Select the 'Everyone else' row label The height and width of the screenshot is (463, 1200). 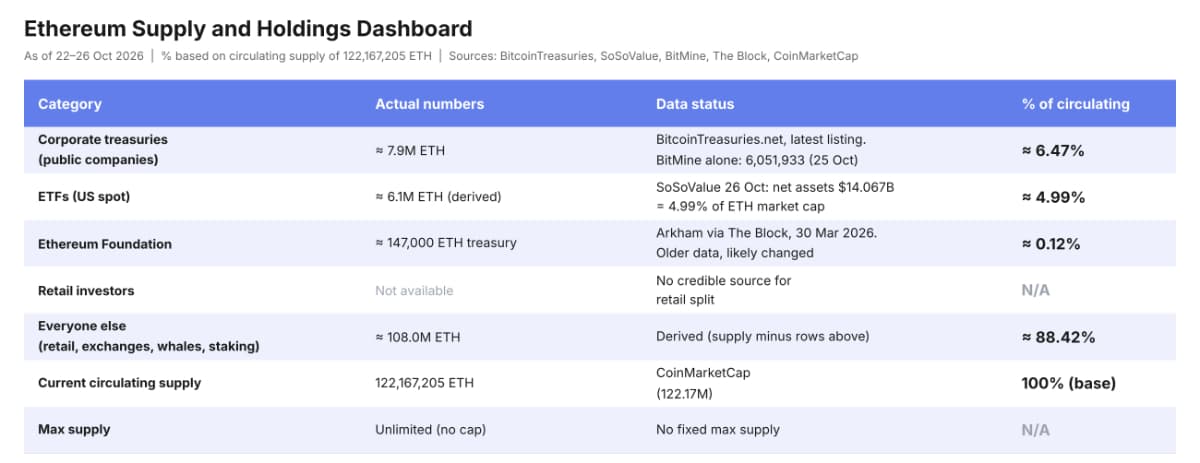(x=149, y=336)
